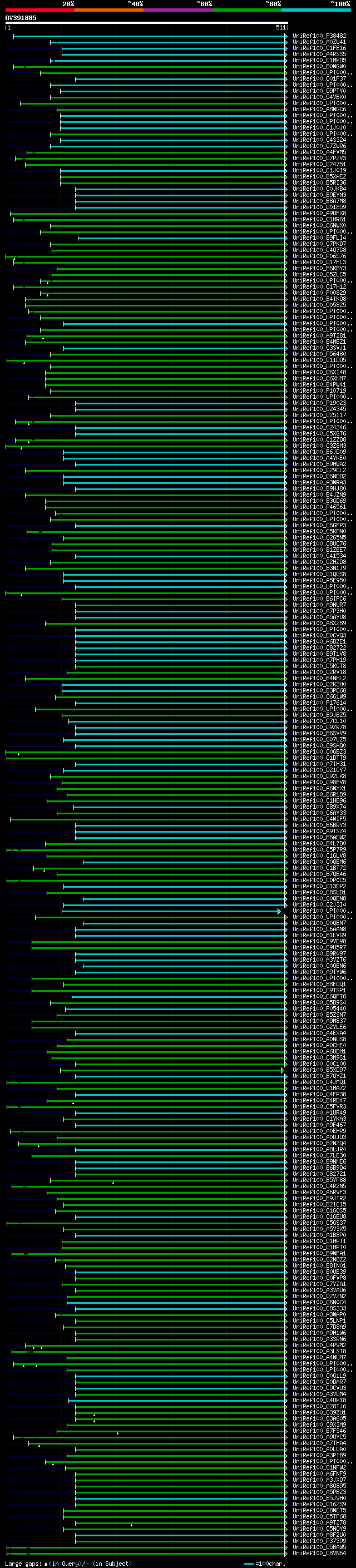Select the UniRef100_A7THA4 label
Image resolution: width=356 pixels, height=1568 pixels.
(x=319, y=1443)
